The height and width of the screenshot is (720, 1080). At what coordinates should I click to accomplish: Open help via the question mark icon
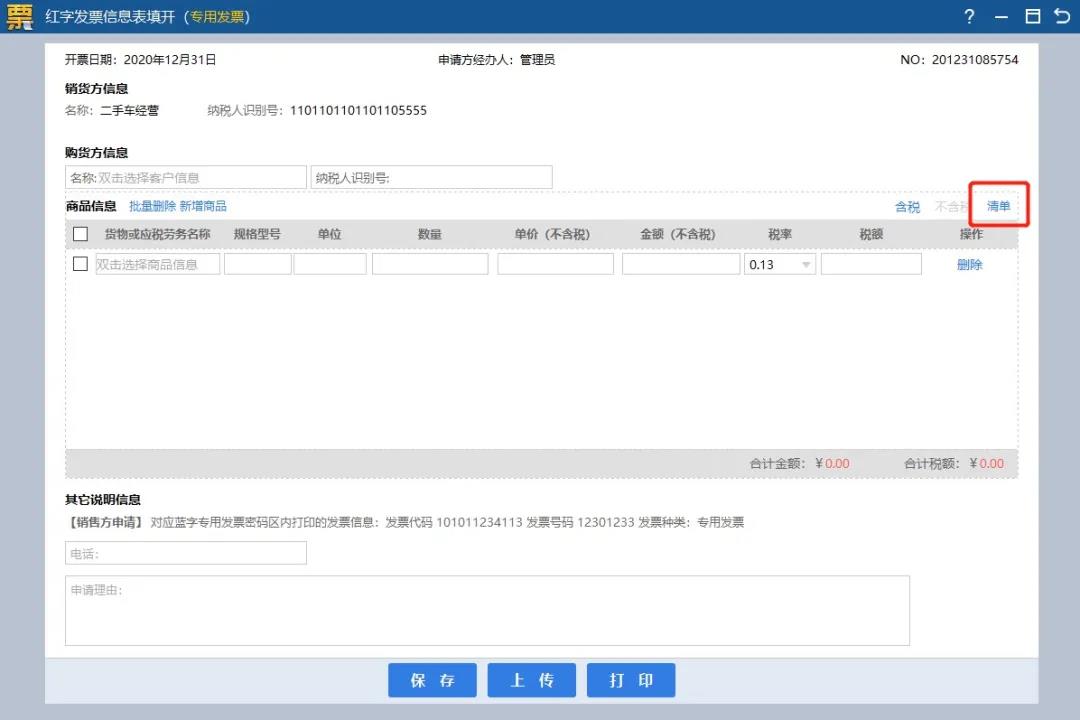[968, 17]
